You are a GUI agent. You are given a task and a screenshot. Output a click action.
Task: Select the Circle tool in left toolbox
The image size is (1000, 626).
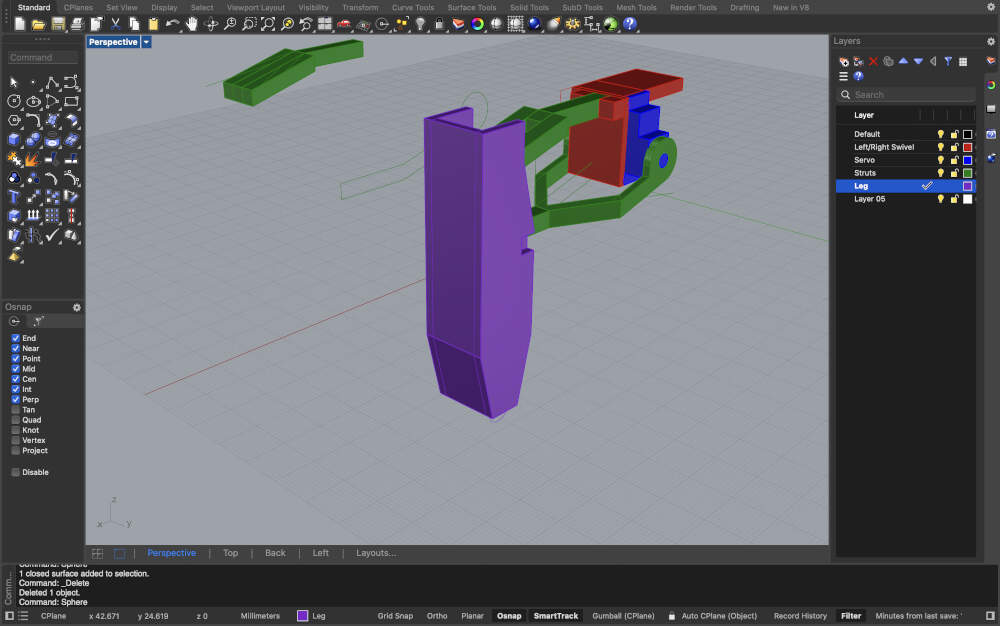point(14,101)
